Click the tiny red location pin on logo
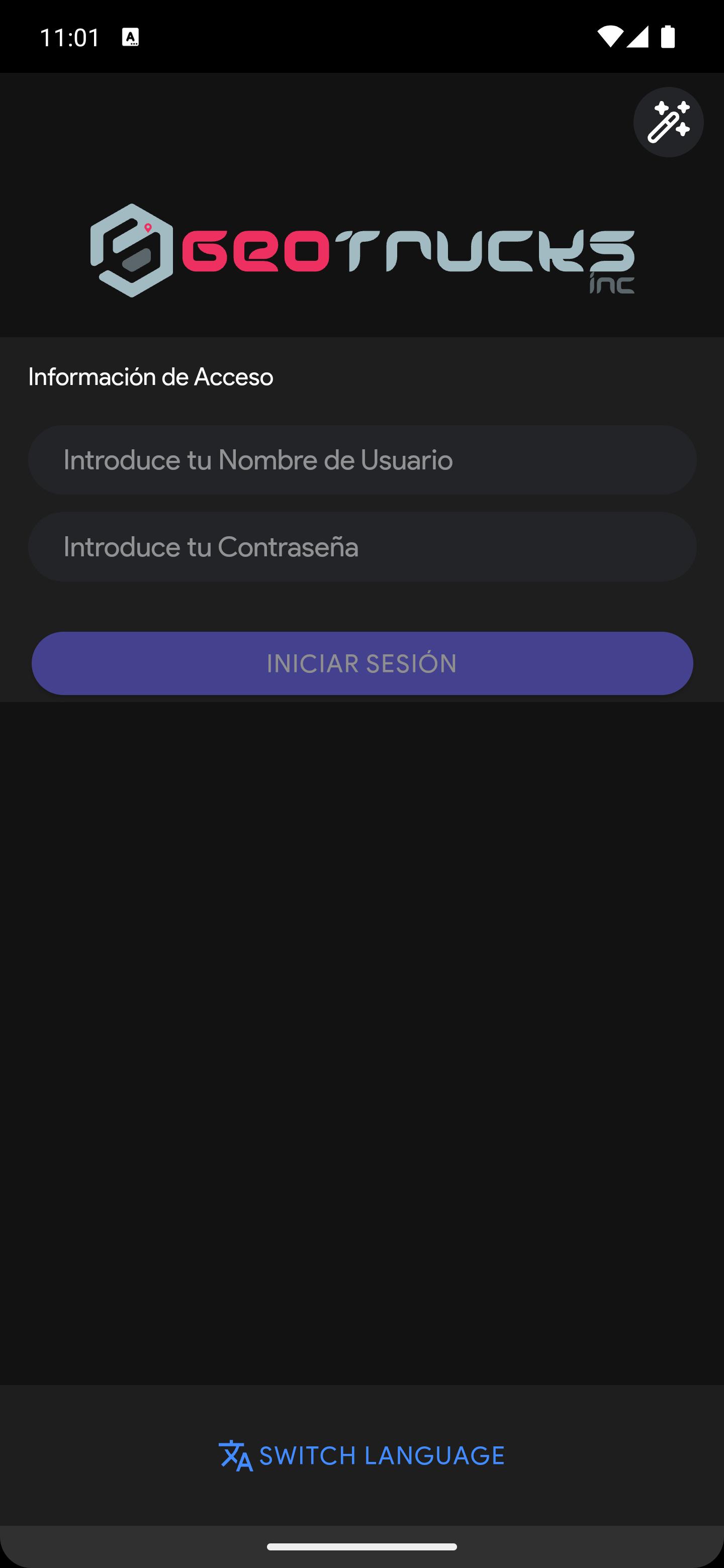724x1568 pixels. tap(148, 228)
